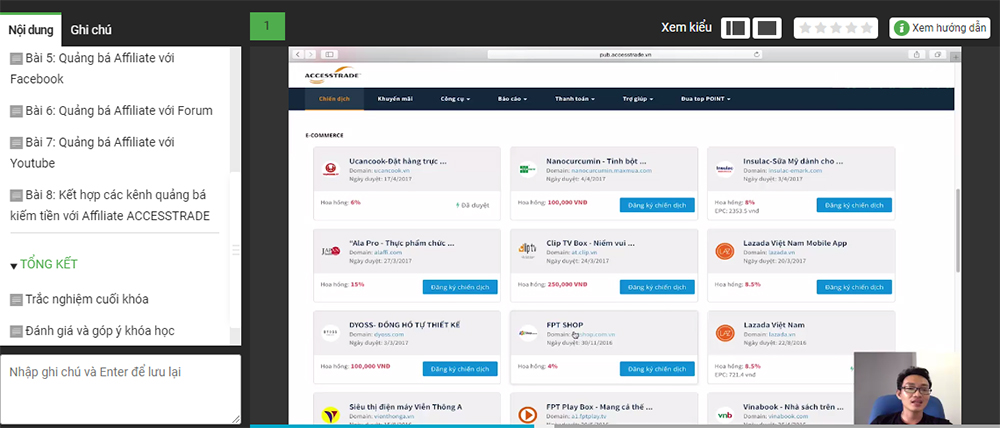Click the browser forward arrow in video
The image size is (1000, 428).
(x=310, y=55)
